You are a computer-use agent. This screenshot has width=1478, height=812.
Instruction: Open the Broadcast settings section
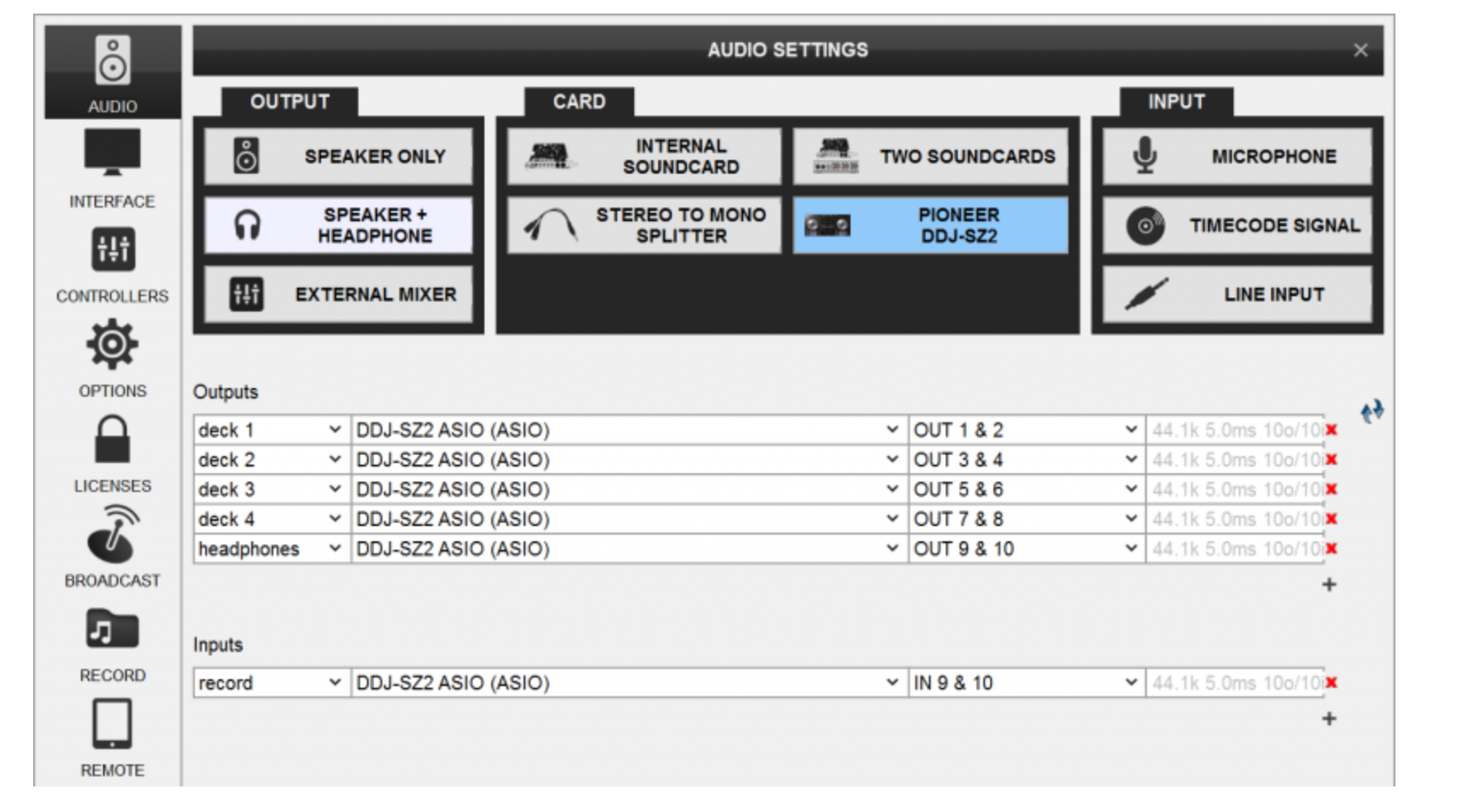tap(112, 547)
